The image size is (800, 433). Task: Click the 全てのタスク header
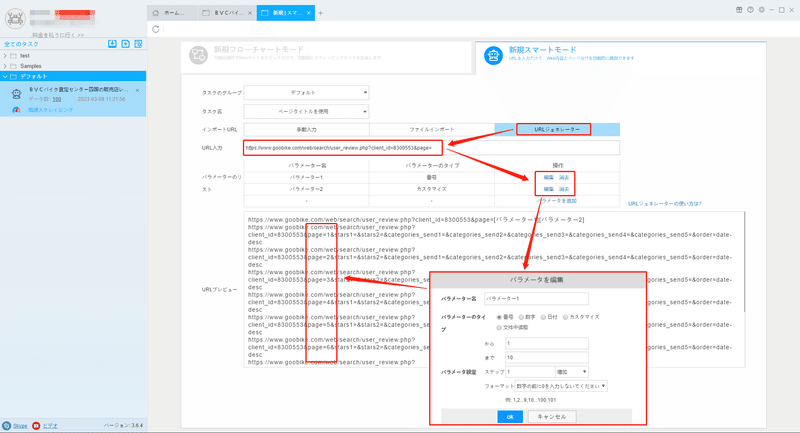click(21, 44)
